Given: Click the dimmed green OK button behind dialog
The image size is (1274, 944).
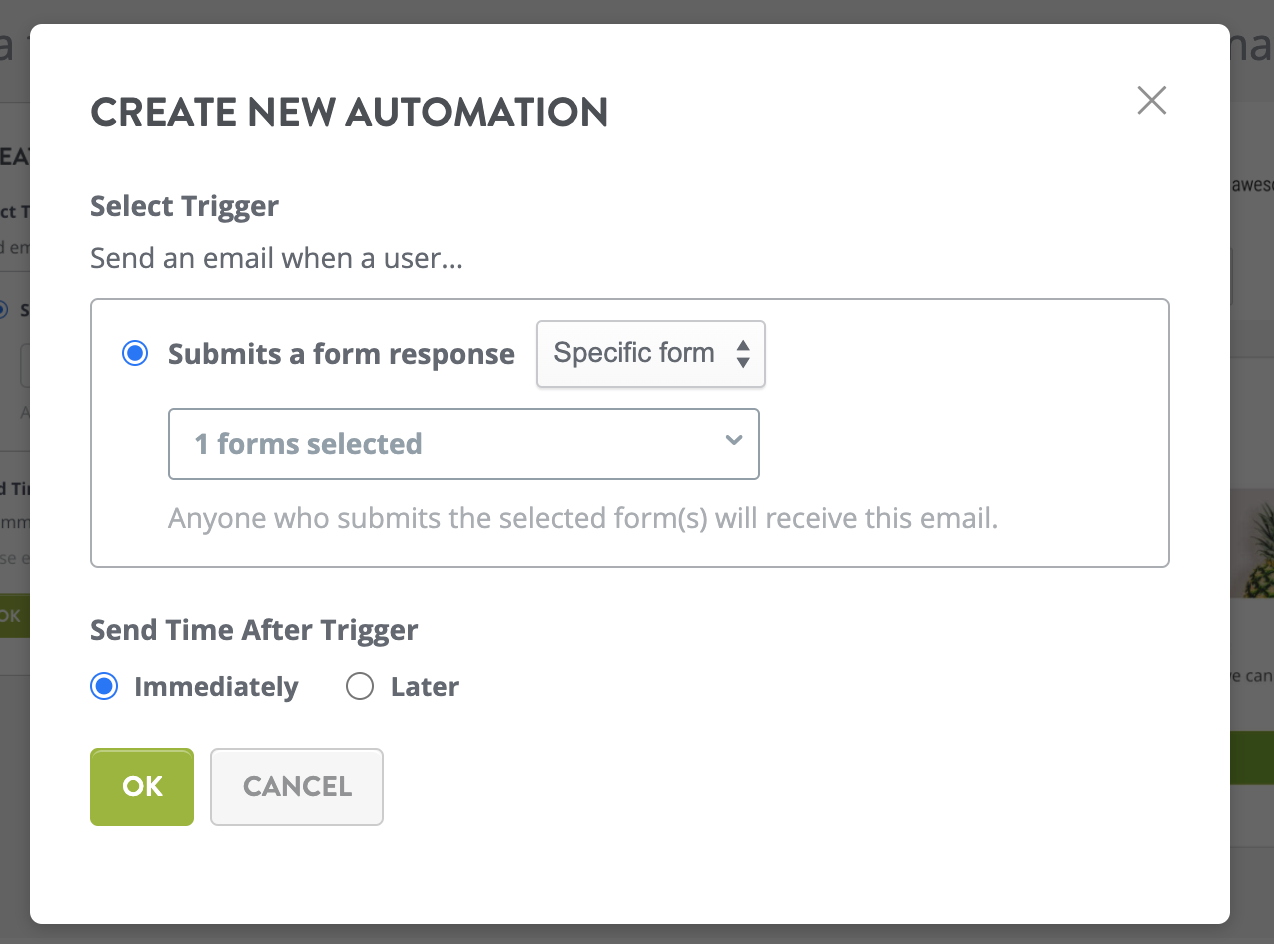Looking at the screenshot, I should tap(14, 616).
